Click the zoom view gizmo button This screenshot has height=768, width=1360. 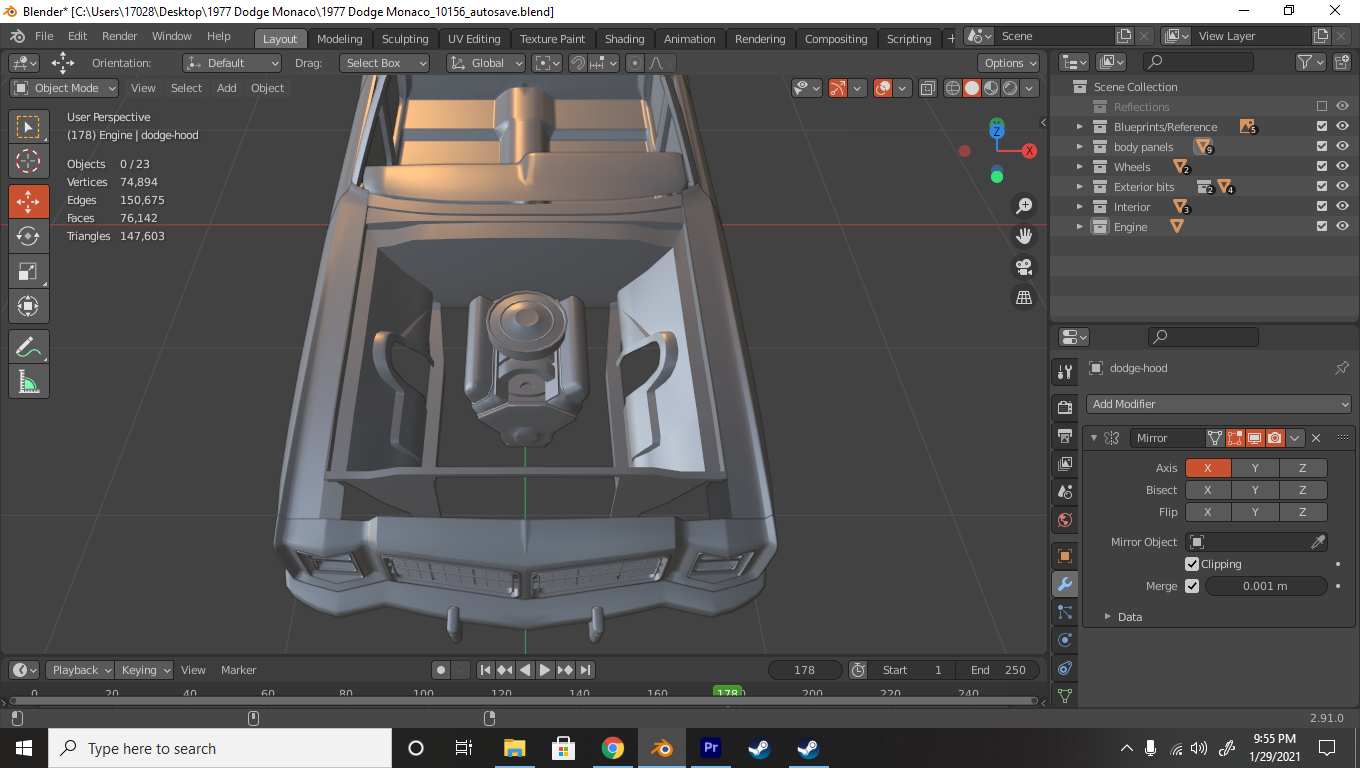tap(1024, 206)
